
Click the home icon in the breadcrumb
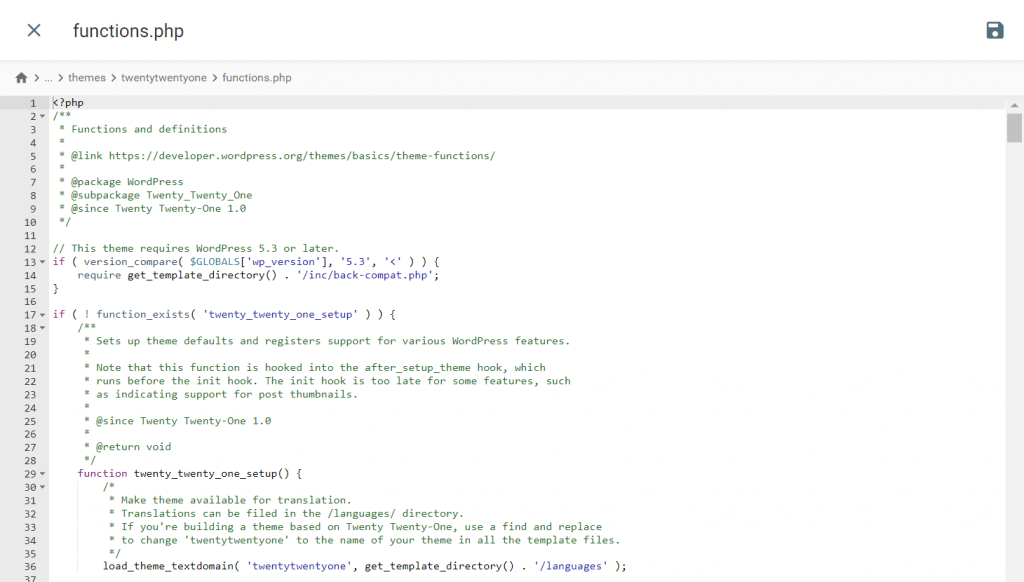[20, 77]
